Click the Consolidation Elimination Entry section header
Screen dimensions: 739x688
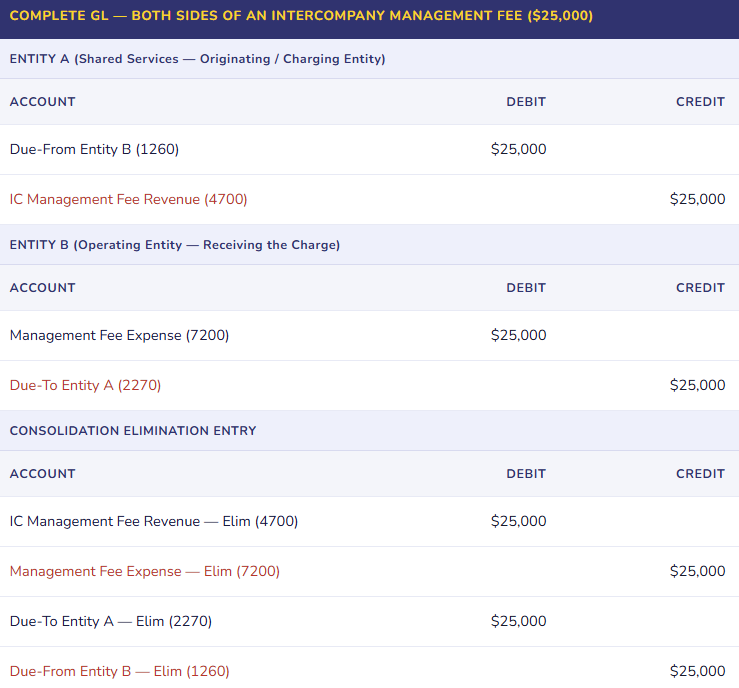[x=133, y=431]
